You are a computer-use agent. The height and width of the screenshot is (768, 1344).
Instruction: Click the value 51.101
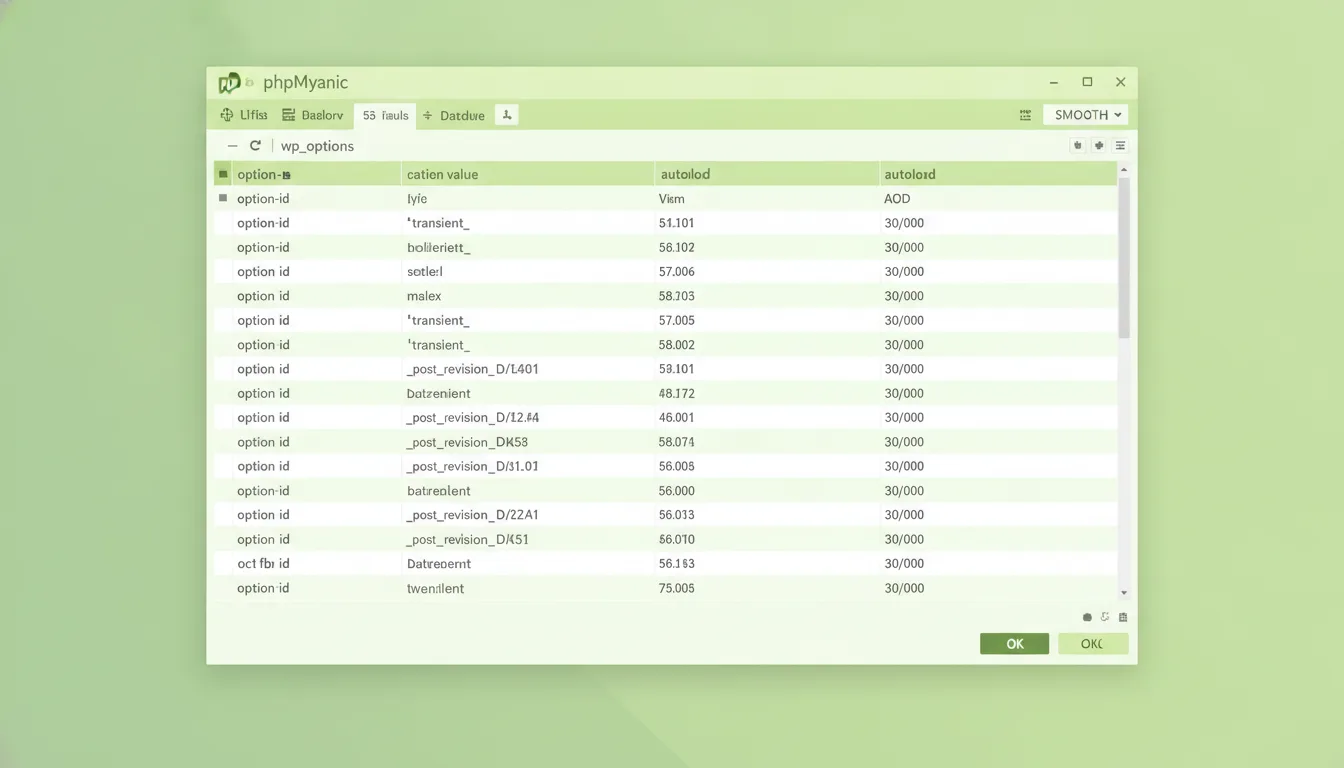676,223
